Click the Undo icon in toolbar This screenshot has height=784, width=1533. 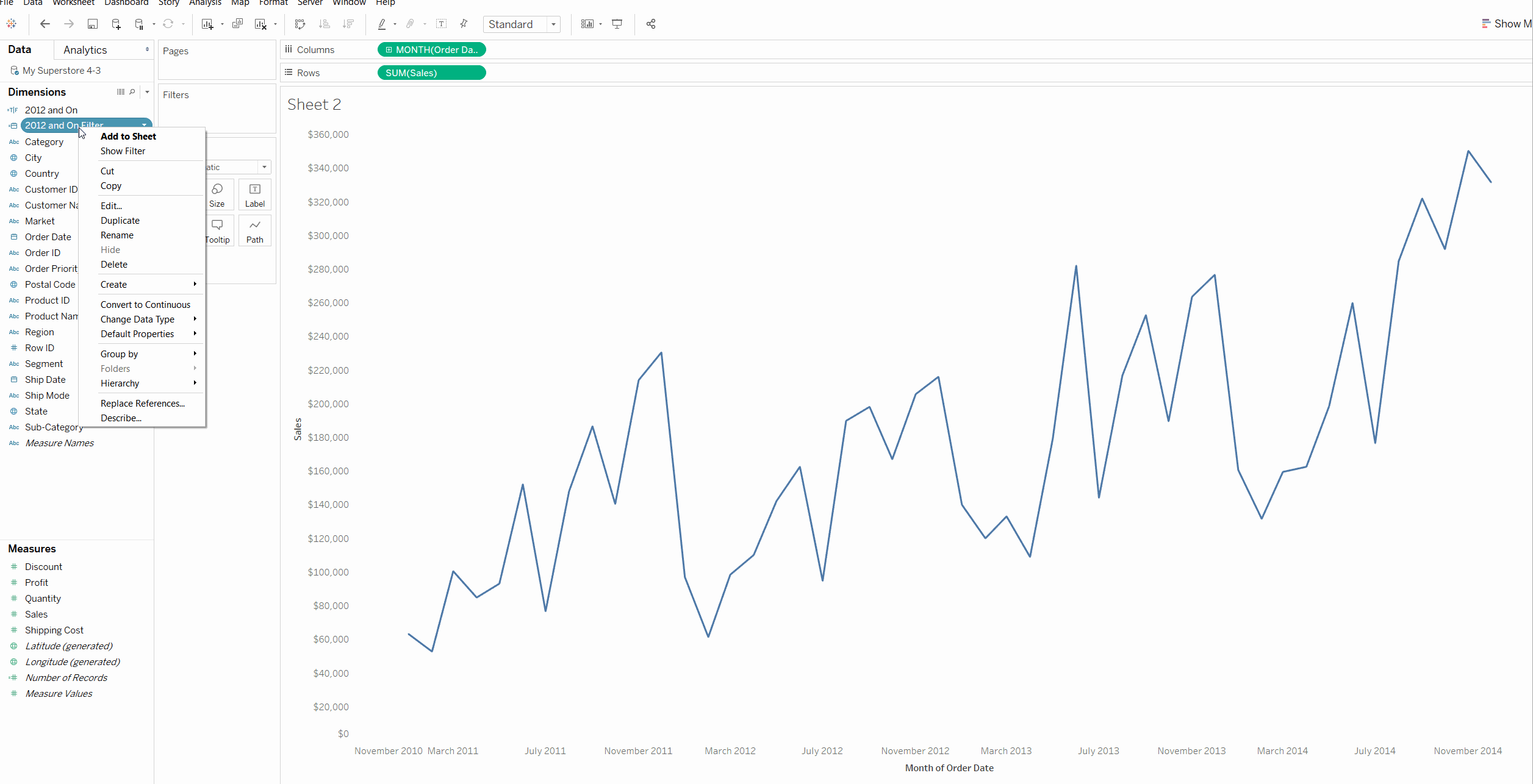tap(44, 24)
